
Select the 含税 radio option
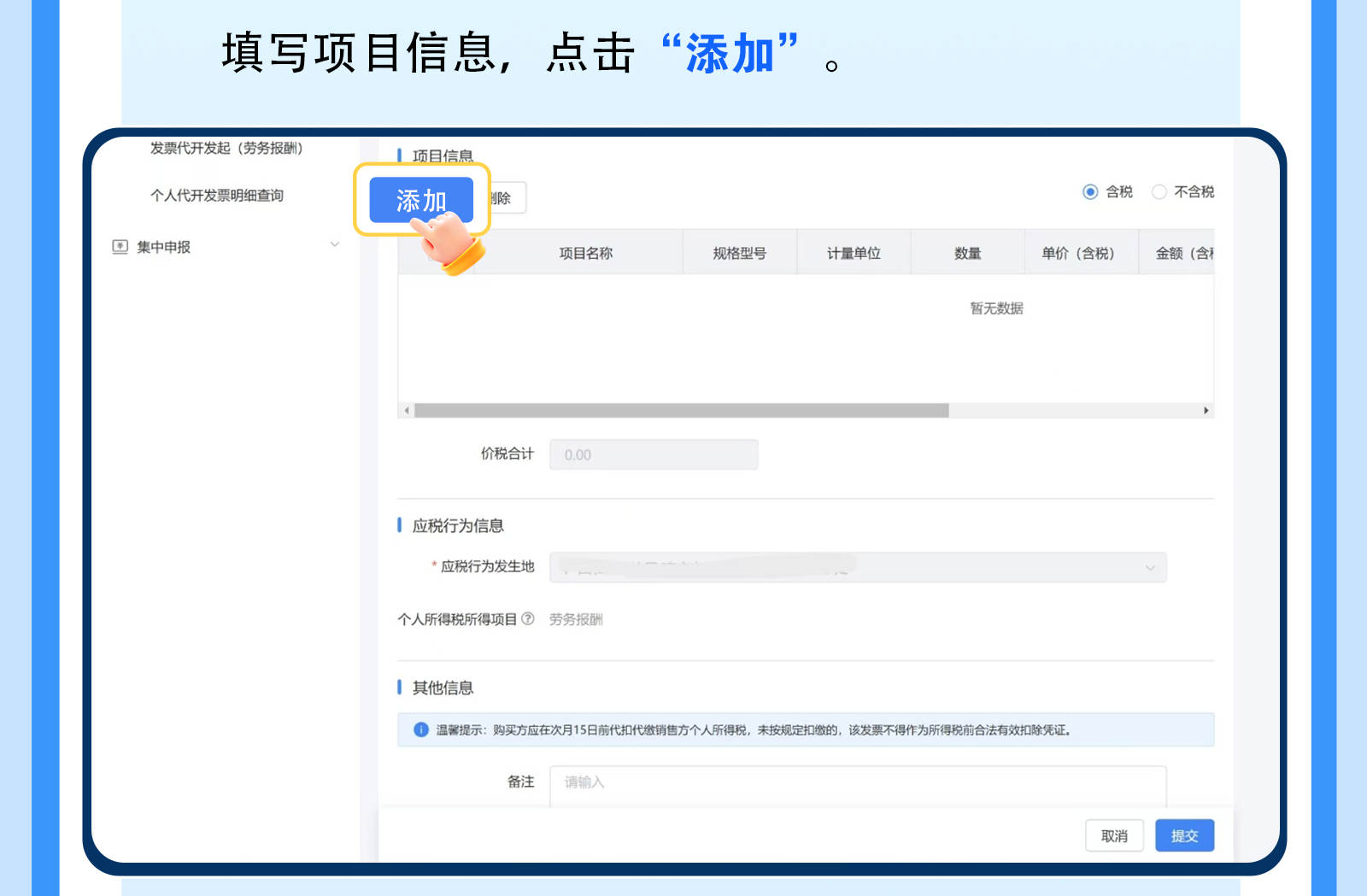(1090, 192)
